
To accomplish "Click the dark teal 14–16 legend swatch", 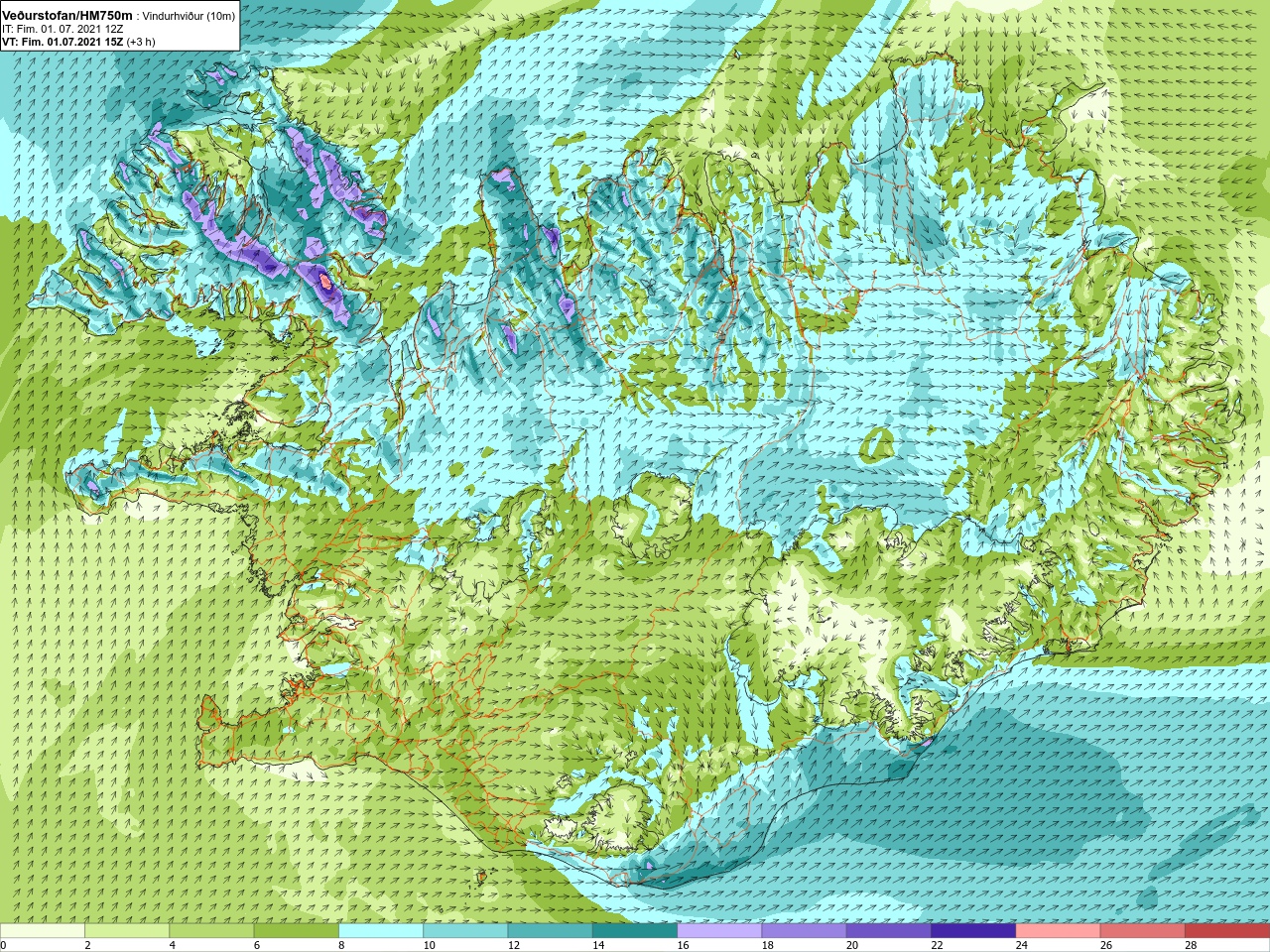I will 635,931.
